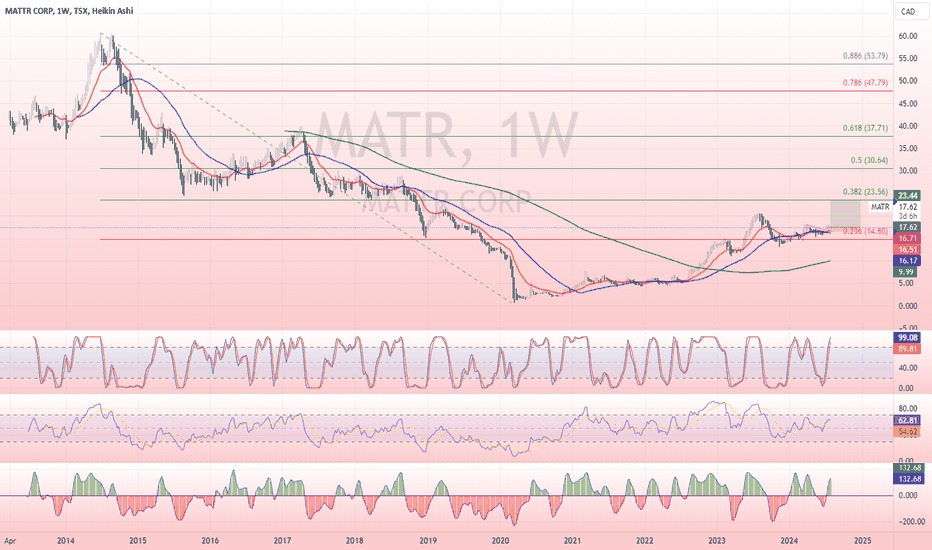Click the 35.00 price axis label
This screenshot has height=550, width=932.
click(x=908, y=149)
